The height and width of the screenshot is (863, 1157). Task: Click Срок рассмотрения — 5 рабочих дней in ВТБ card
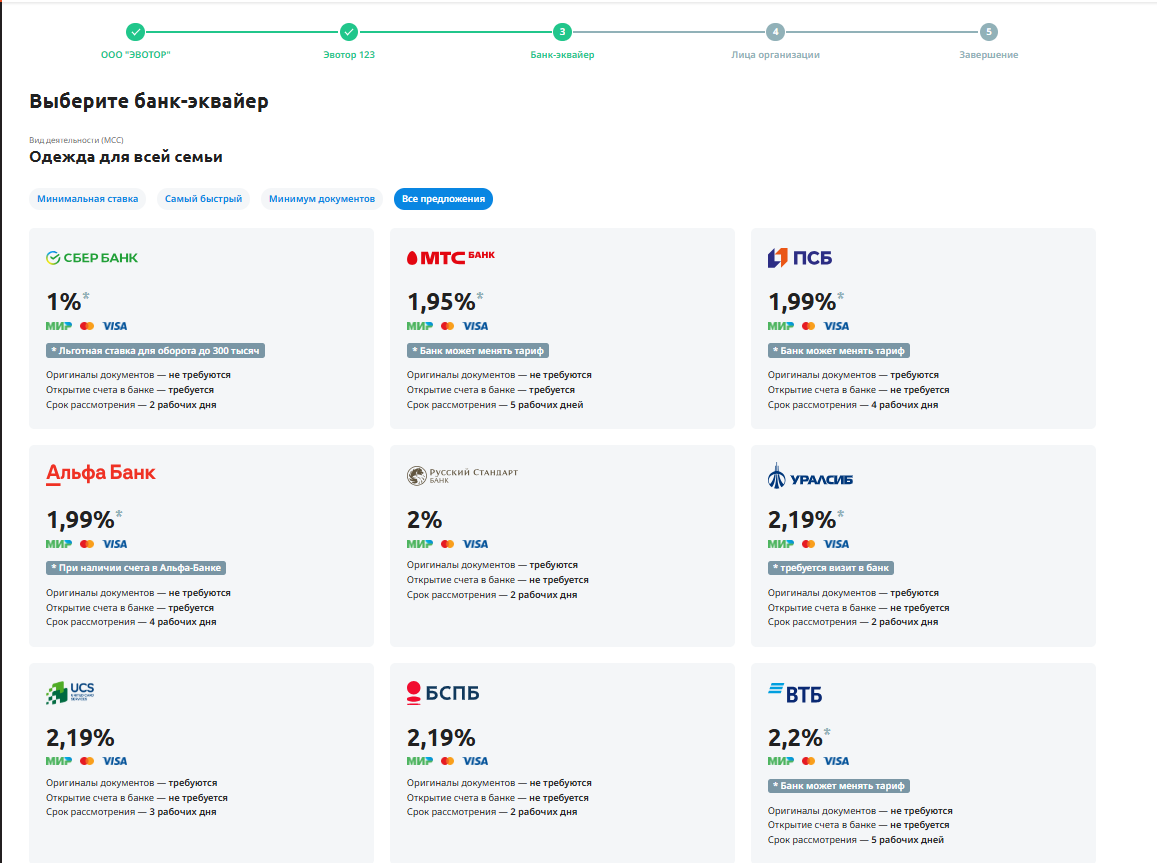(x=856, y=840)
